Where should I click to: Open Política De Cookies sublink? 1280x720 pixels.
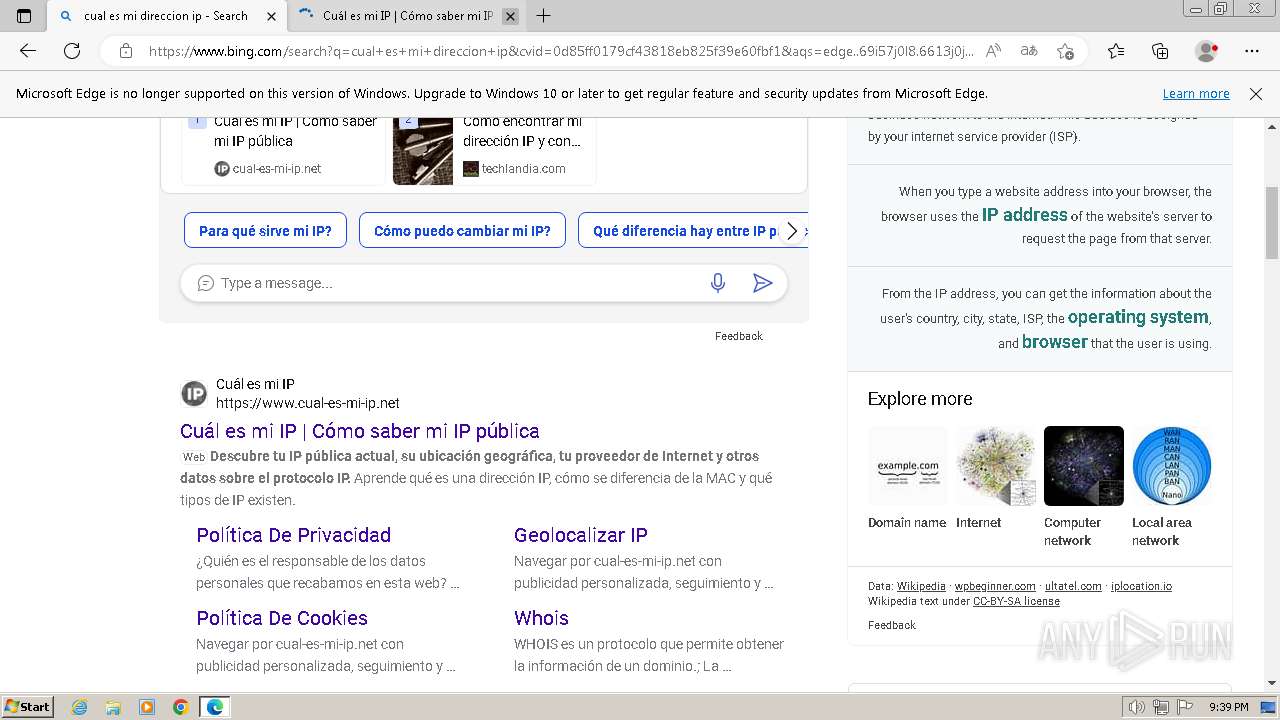coord(282,618)
